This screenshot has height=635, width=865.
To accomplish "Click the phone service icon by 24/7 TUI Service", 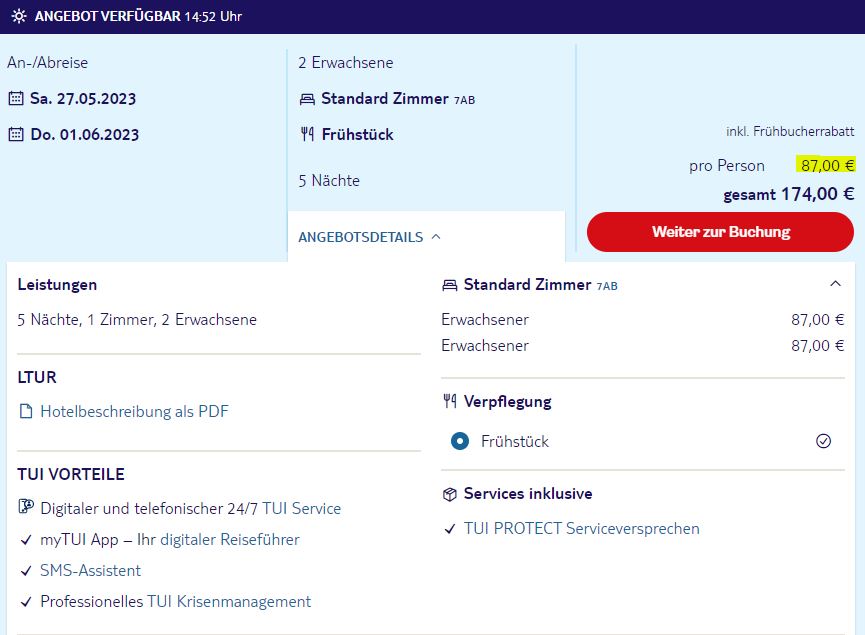I will pyautogui.click(x=26, y=506).
